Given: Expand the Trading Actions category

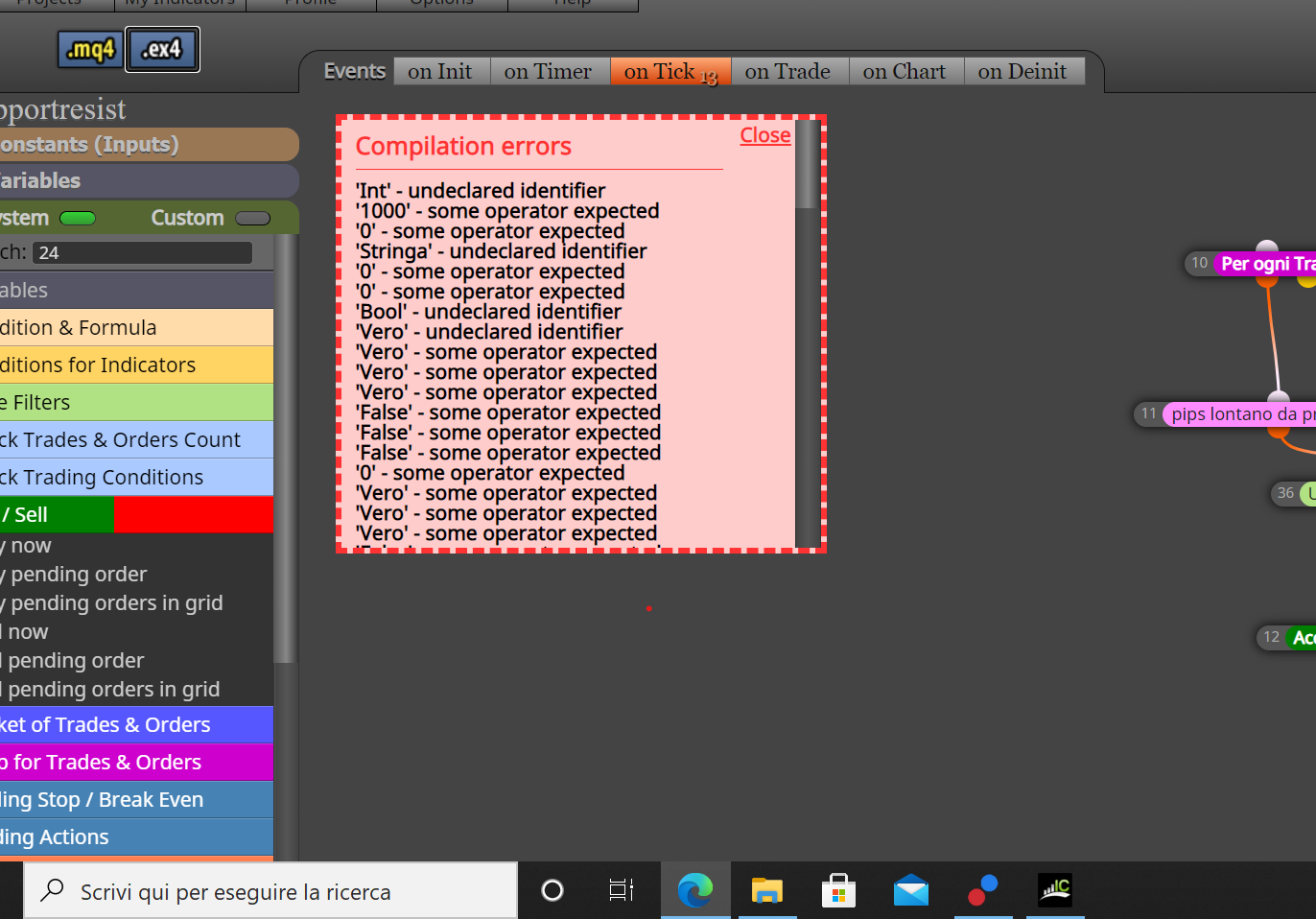Looking at the screenshot, I should pos(136,837).
